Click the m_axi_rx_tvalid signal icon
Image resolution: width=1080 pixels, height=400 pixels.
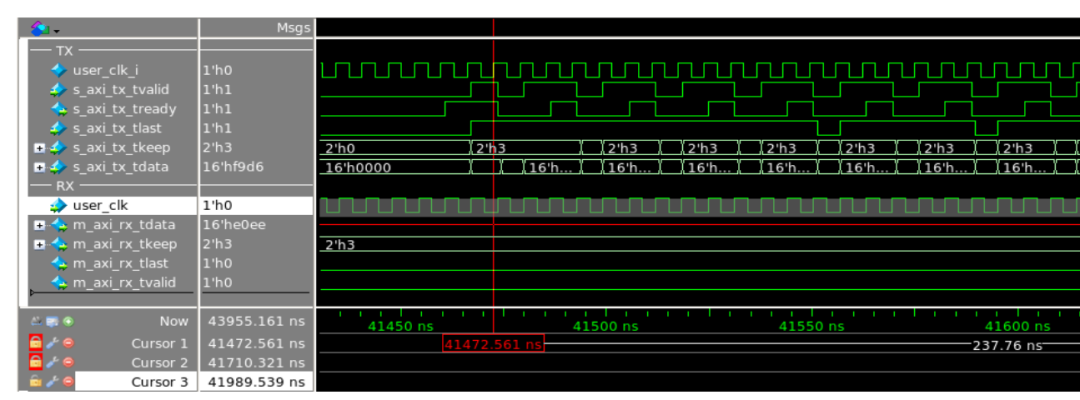coord(58,282)
